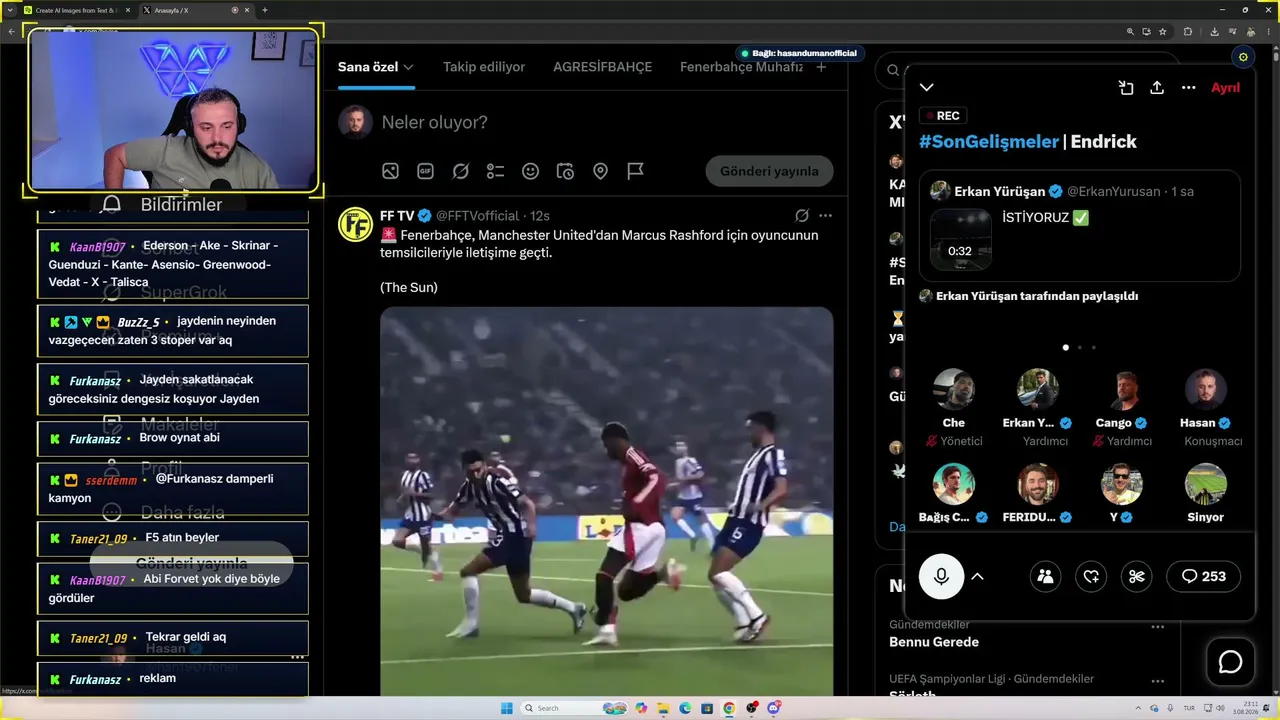Clip the Space with the scissors icon
This screenshot has width=1280, height=720.
pyautogui.click(x=1137, y=576)
